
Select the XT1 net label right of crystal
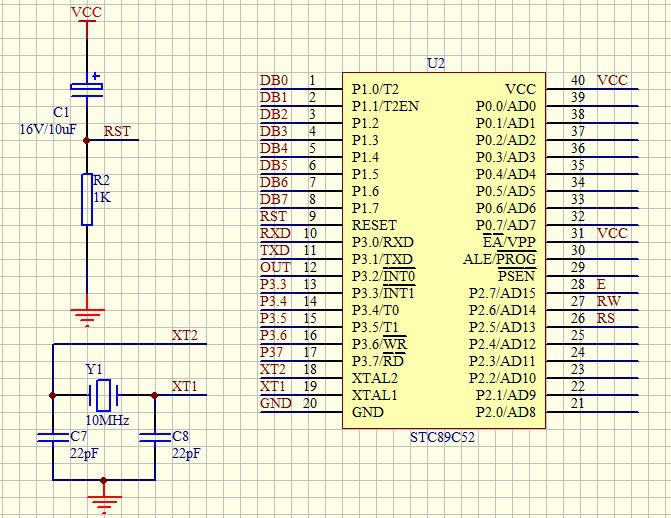(184, 387)
